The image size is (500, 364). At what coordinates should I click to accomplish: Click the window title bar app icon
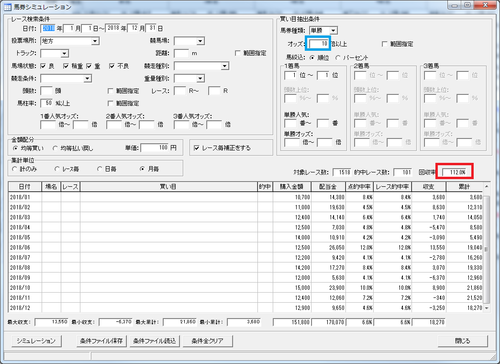pyautogui.click(x=7, y=7)
